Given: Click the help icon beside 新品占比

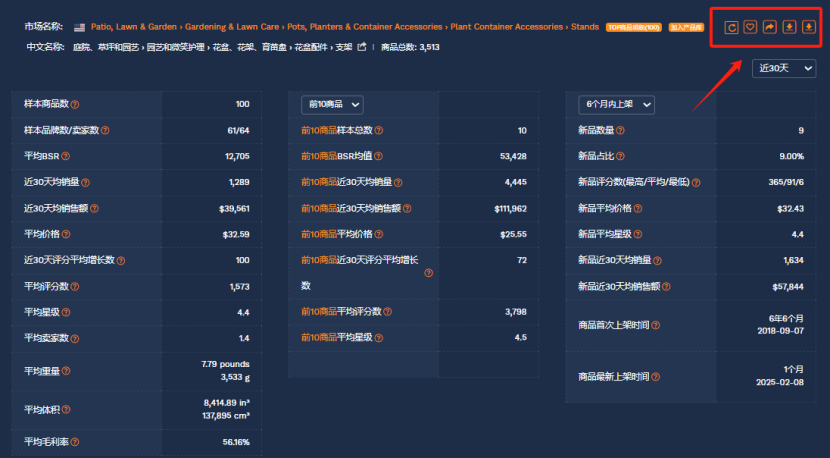Looking at the screenshot, I should (622, 156).
